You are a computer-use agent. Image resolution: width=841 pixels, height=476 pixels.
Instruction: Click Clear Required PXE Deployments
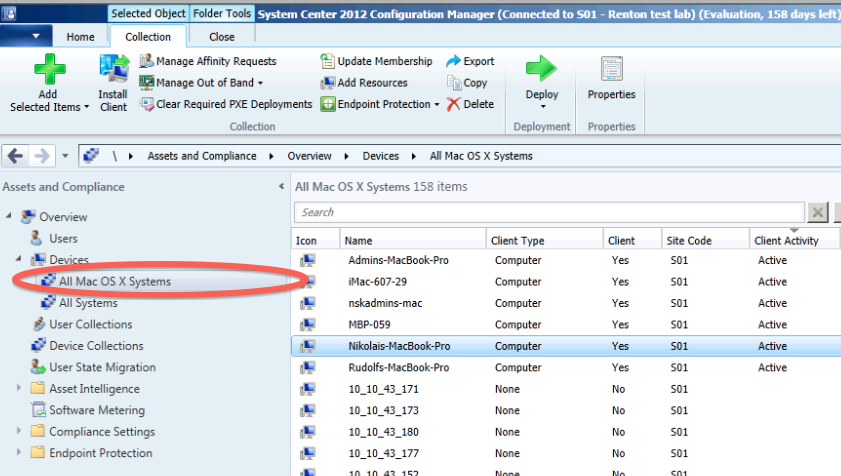tap(226, 104)
